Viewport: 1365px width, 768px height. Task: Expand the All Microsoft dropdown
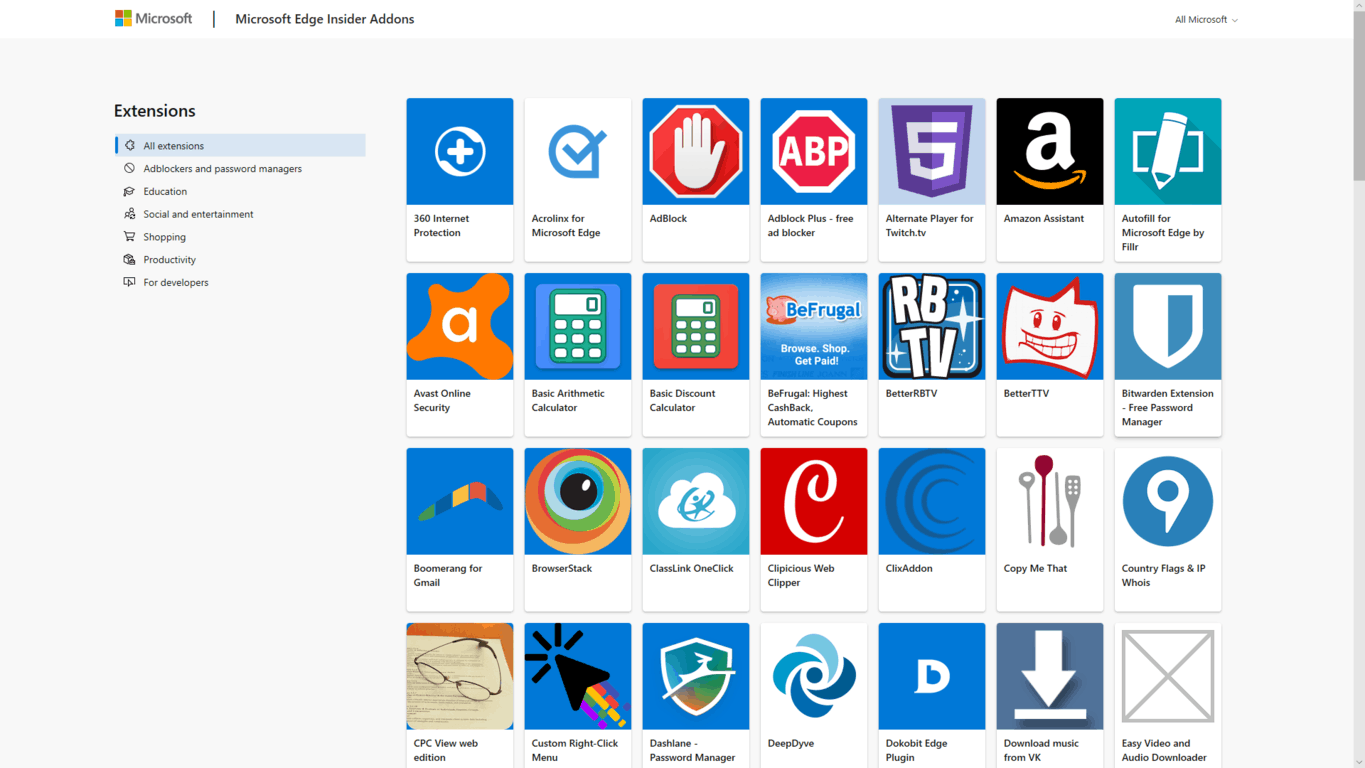pyautogui.click(x=1205, y=20)
